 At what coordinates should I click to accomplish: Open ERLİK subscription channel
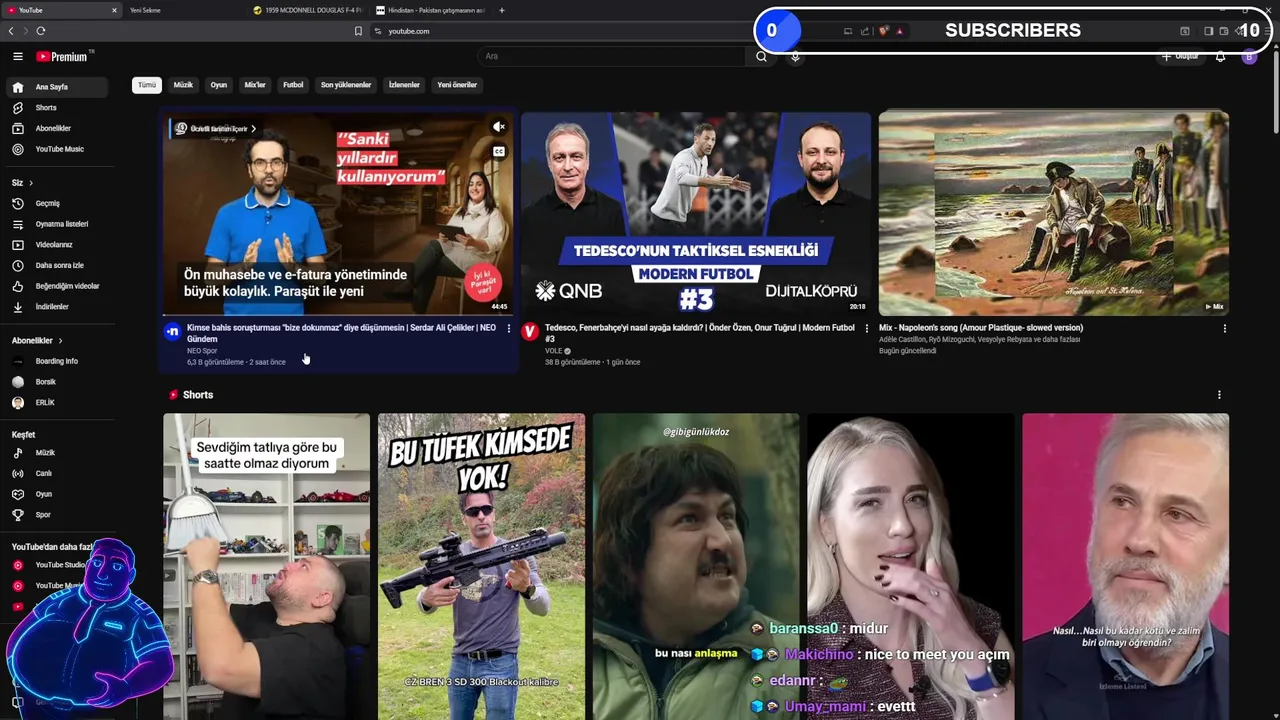coord(58,403)
